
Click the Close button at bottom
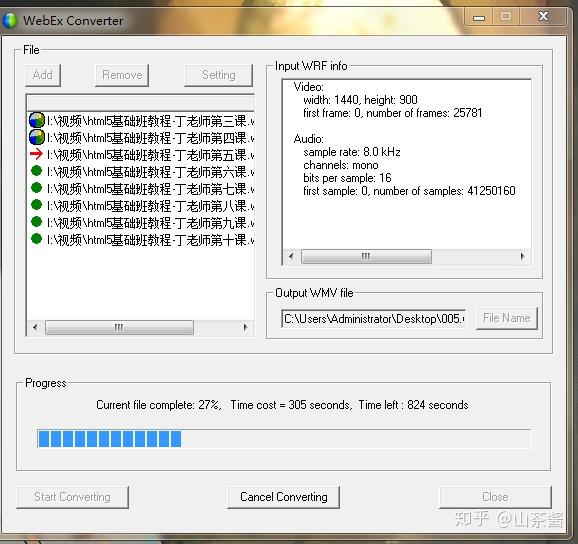(495, 497)
